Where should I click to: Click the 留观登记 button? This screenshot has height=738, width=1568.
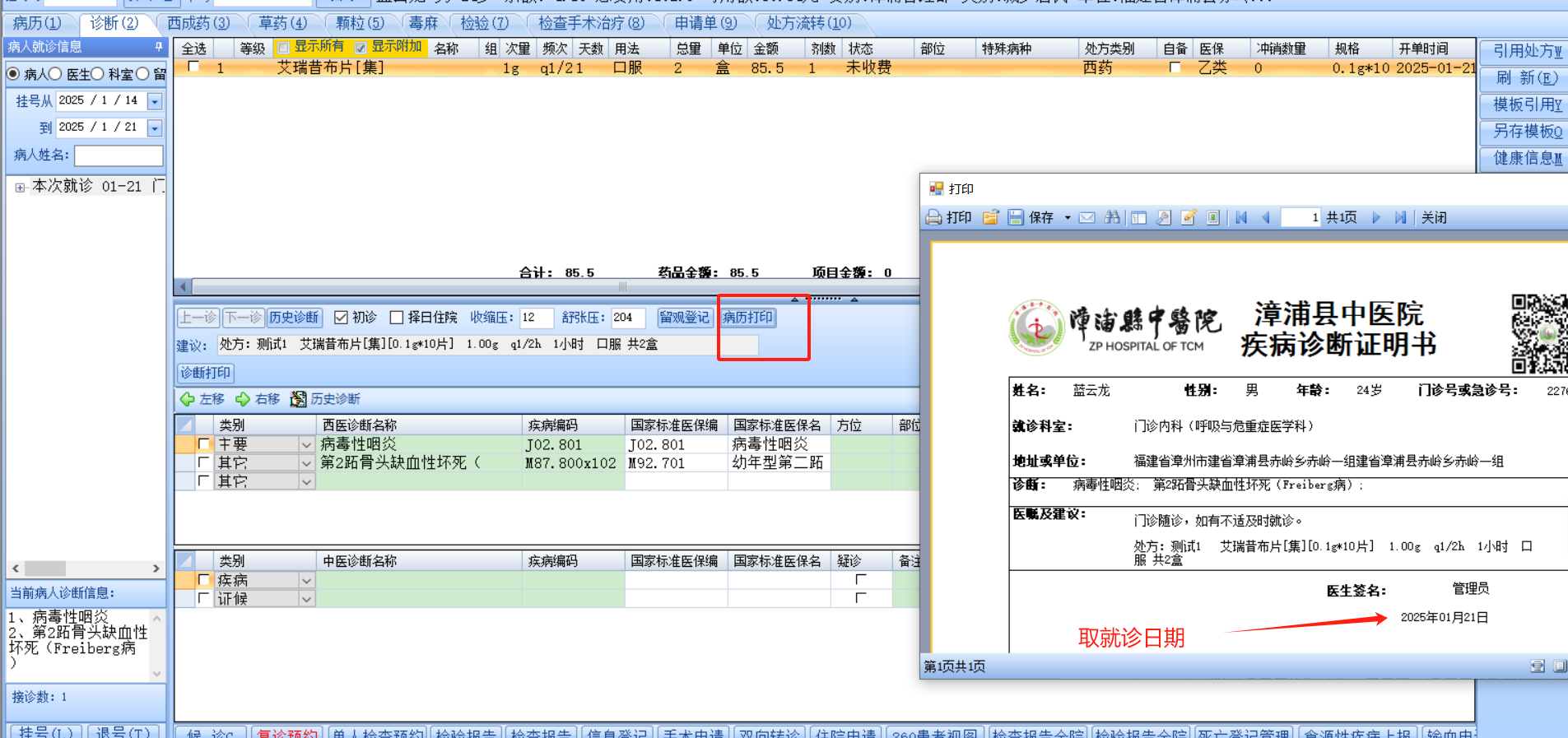pyautogui.click(x=684, y=318)
